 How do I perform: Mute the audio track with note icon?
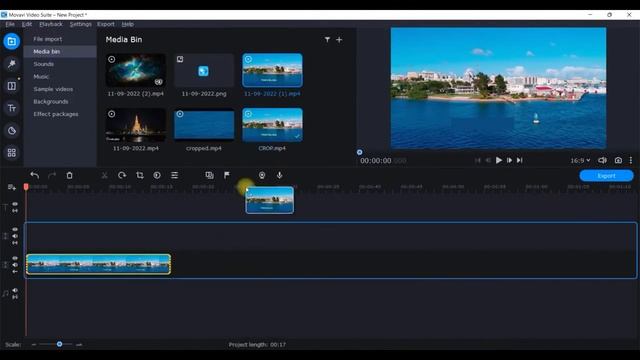point(15,290)
